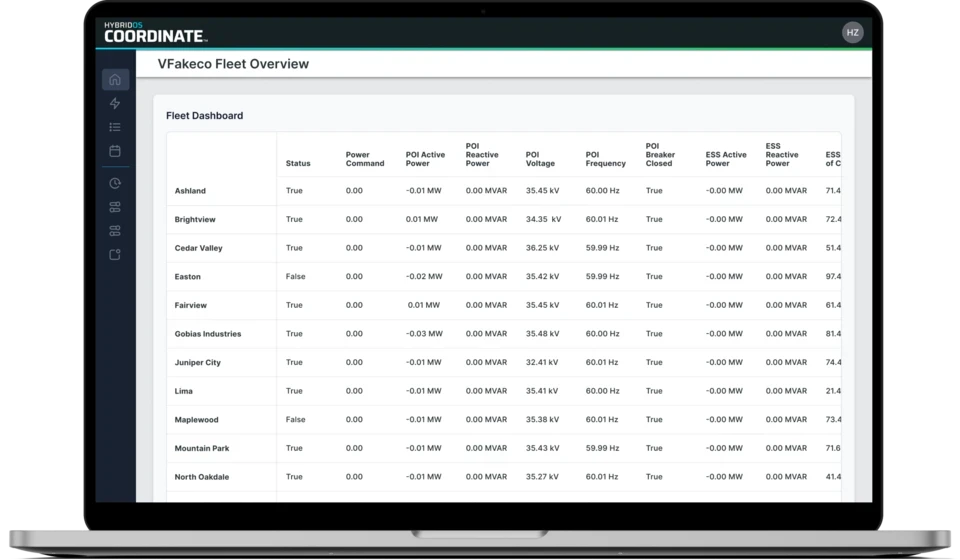Select the bulleted list sidebar icon
The width and height of the screenshot is (960, 560).
coord(115,127)
